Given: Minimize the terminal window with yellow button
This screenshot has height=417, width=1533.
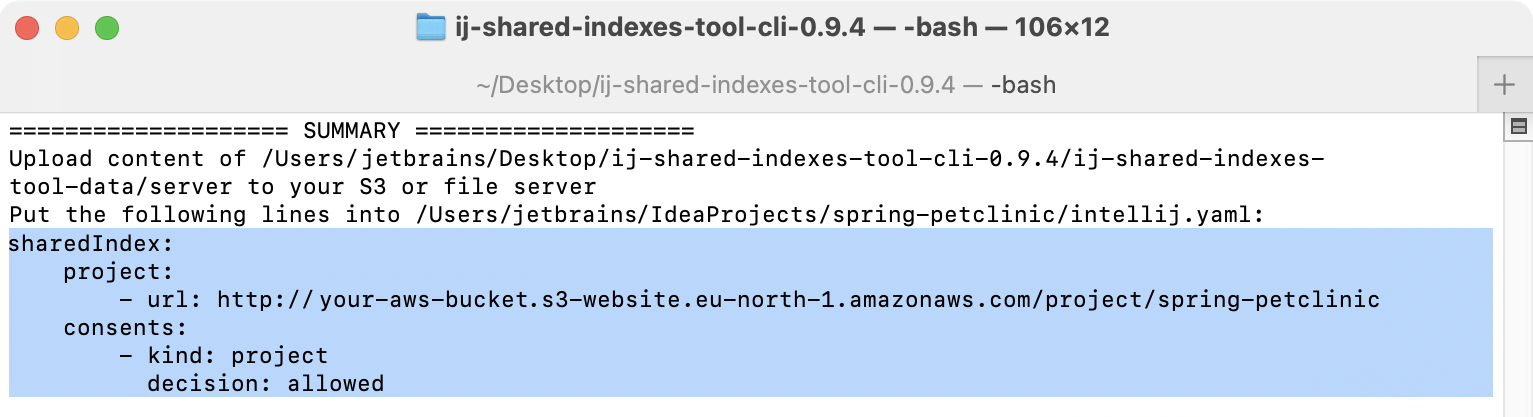Looking at the screenshot, I should pyautogui.click(x=67, y=28).
